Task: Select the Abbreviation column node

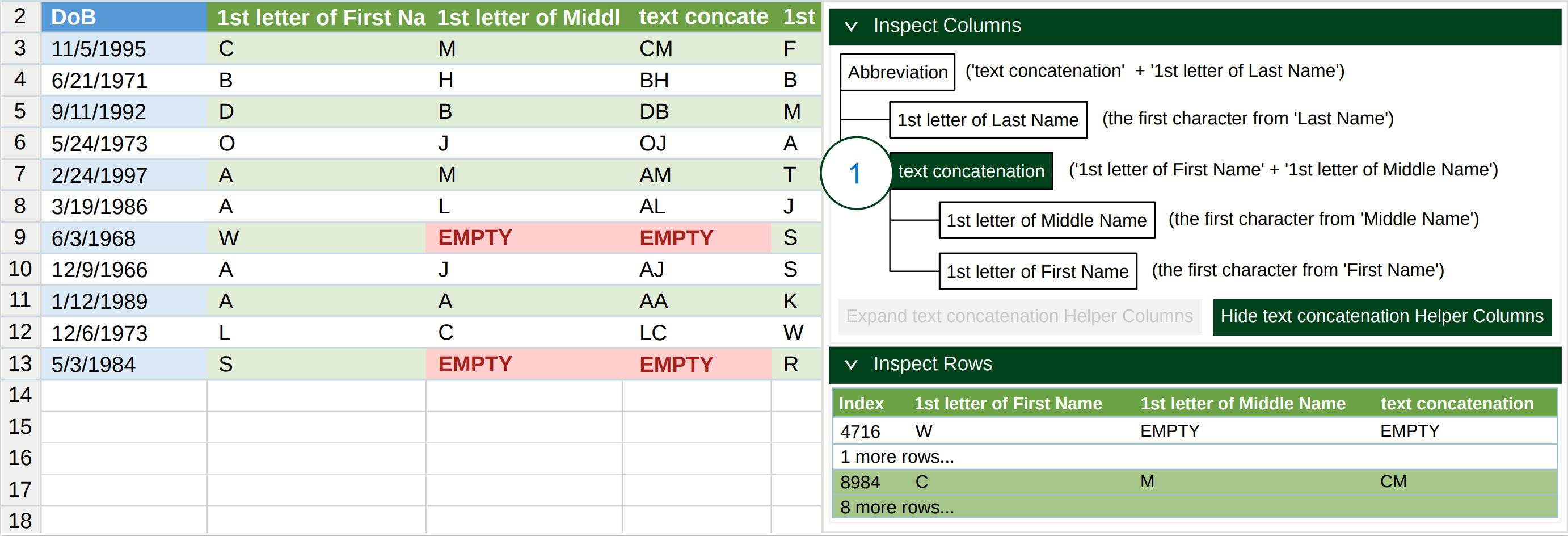Action: [897, 73]
